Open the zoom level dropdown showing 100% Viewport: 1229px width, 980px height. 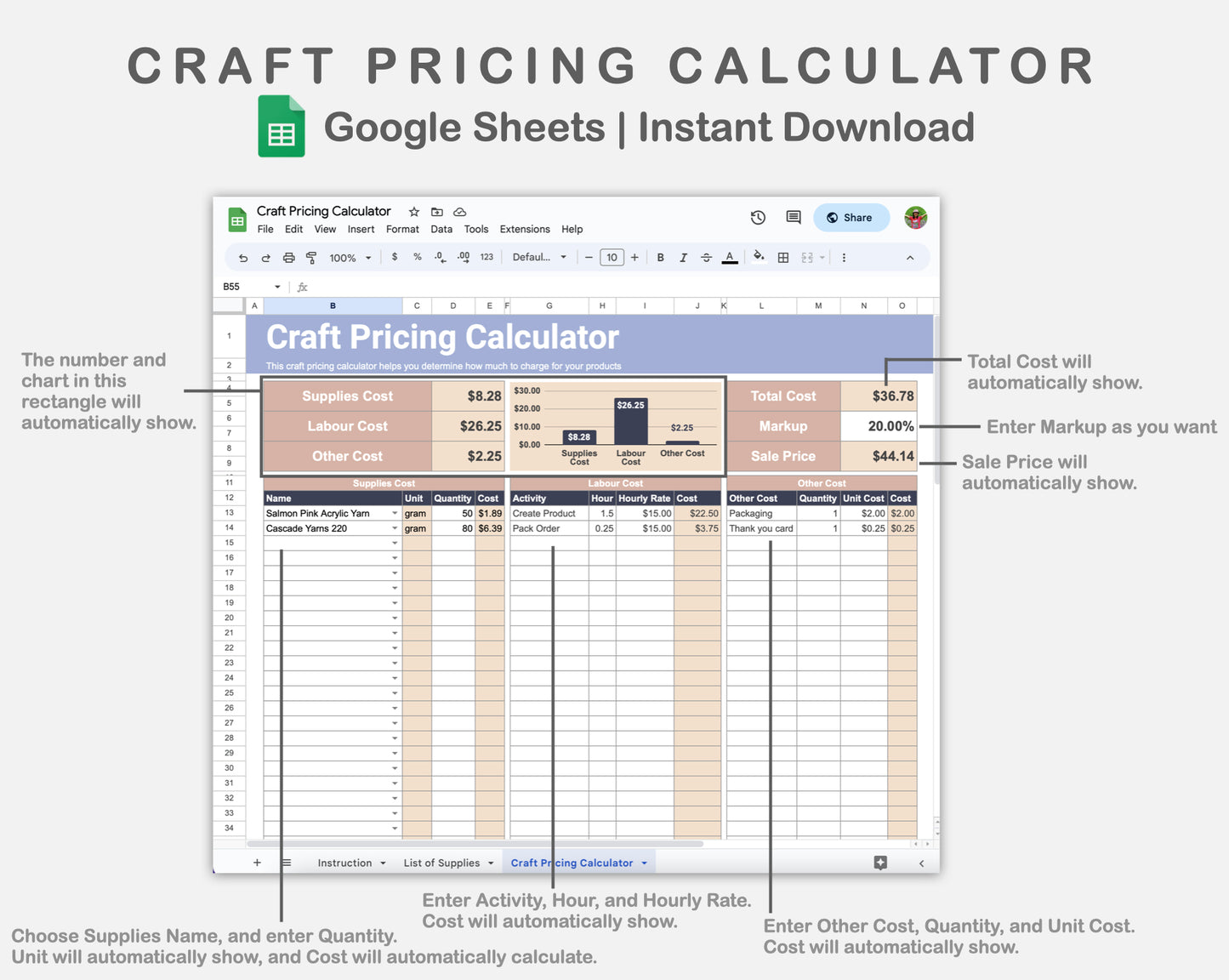click(x=347, y=257)
